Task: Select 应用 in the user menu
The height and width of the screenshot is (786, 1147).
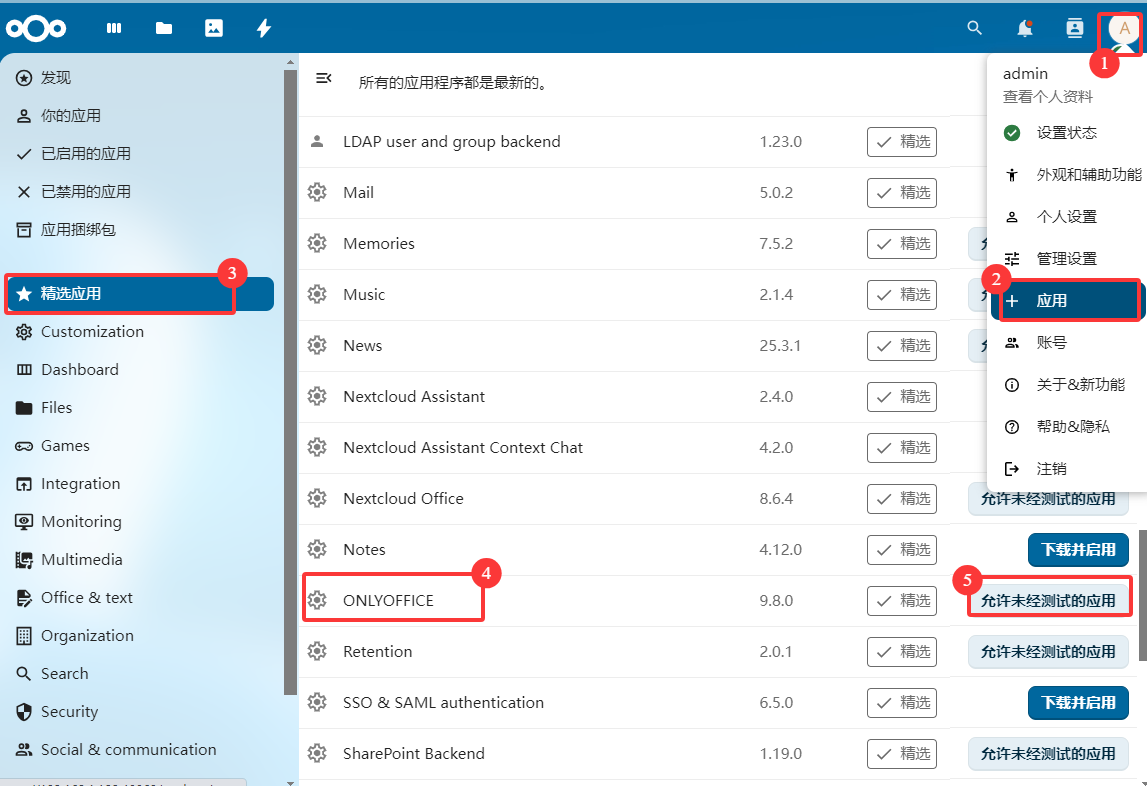Action: point(1066,301)
